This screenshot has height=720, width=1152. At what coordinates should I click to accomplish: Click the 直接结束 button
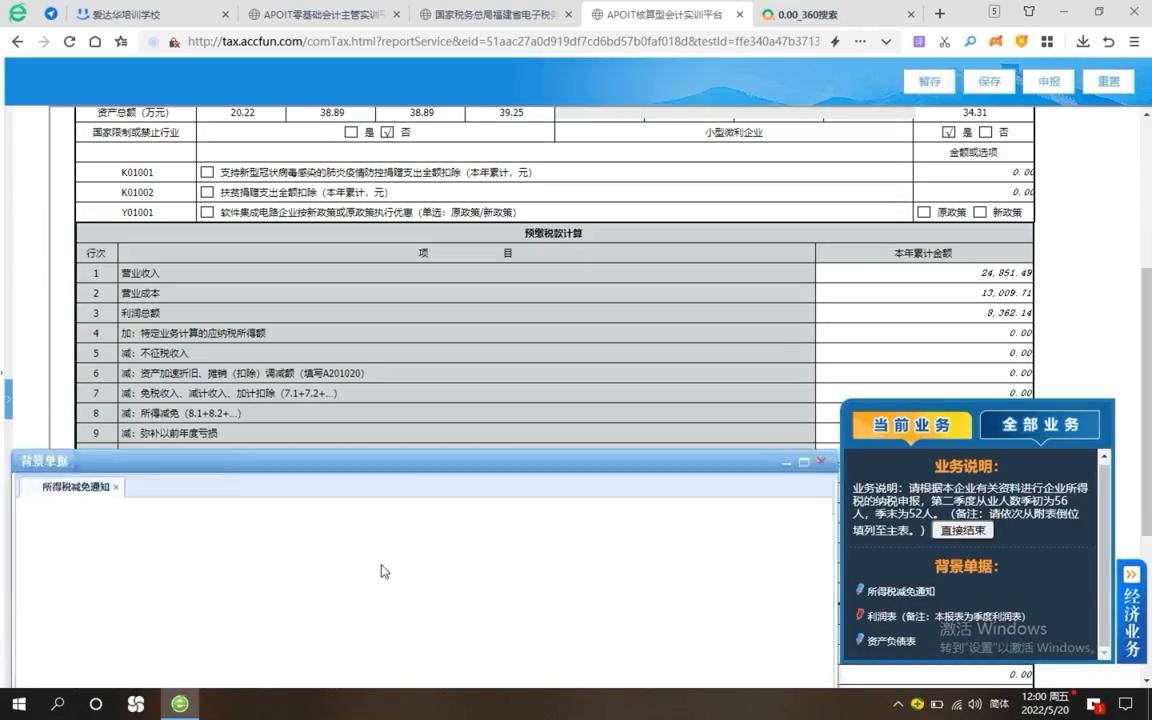point(962,531)
